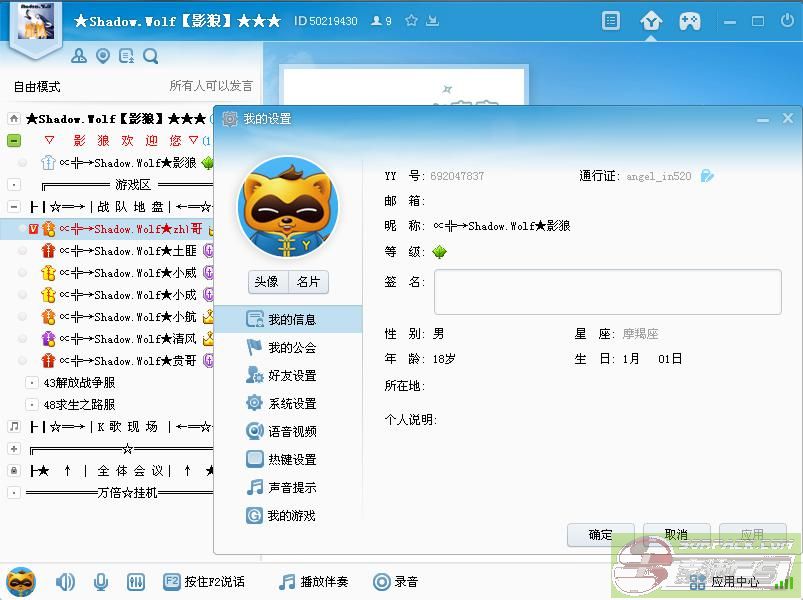803x600 pixels.
Task: Click the download icon beside the star
Action: pos(432,20)
